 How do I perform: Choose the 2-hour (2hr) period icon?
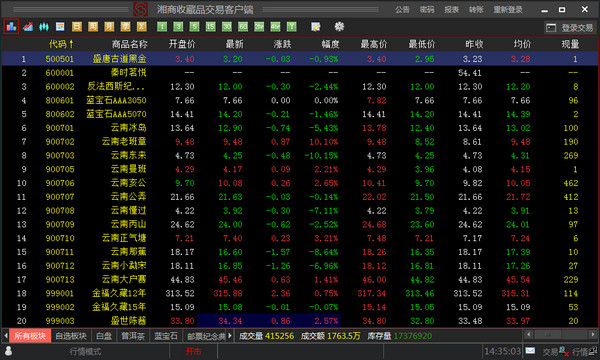tap(259, 26)
